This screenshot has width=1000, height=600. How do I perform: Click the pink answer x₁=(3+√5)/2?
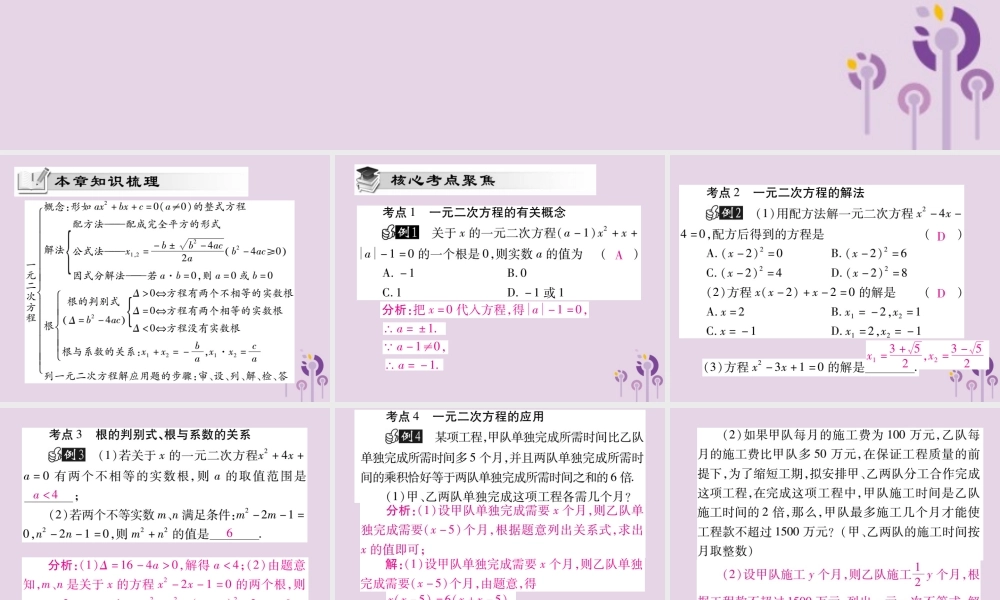(893, 356)
